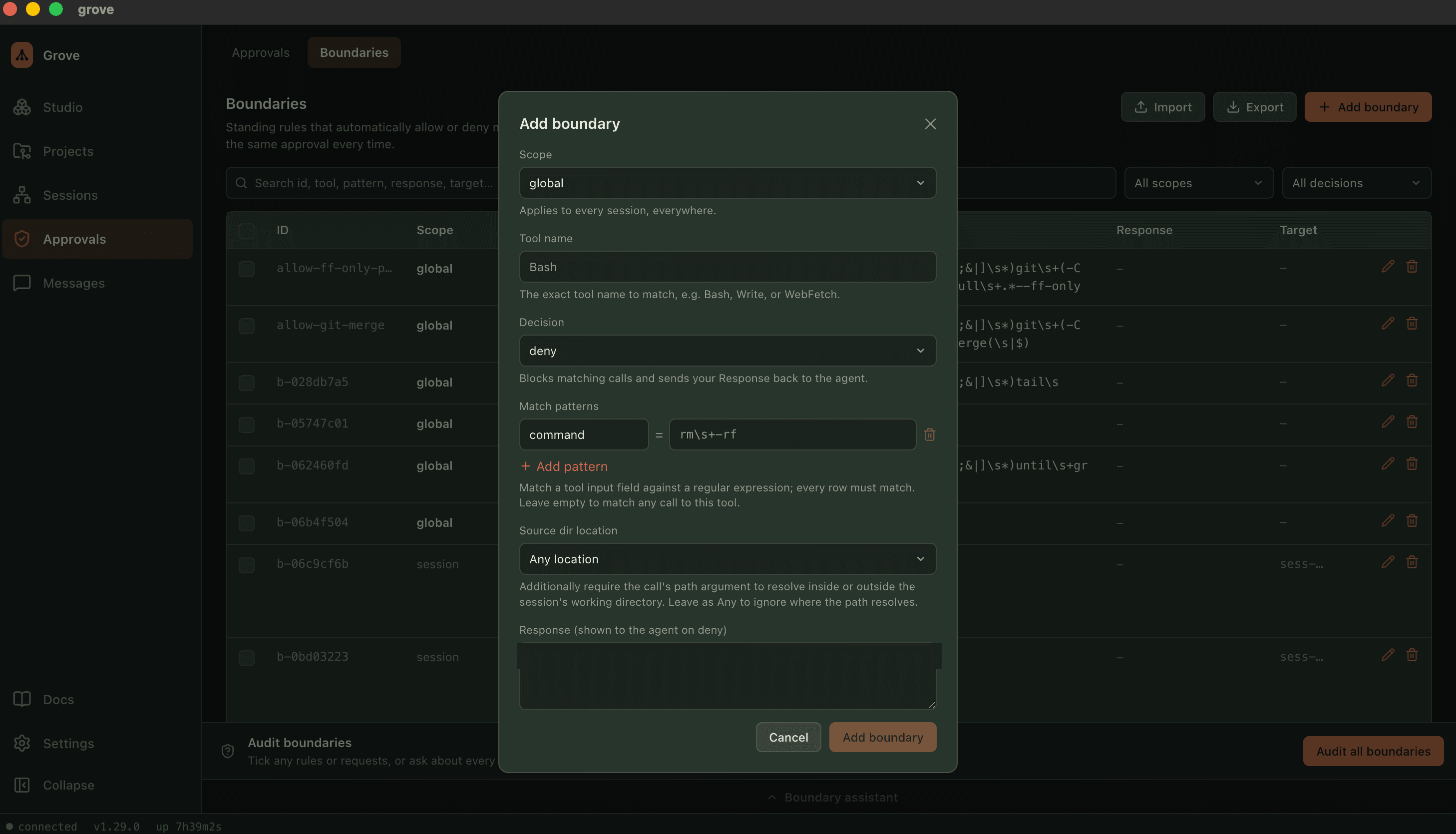Click the v1.29.0 version label

117,827
